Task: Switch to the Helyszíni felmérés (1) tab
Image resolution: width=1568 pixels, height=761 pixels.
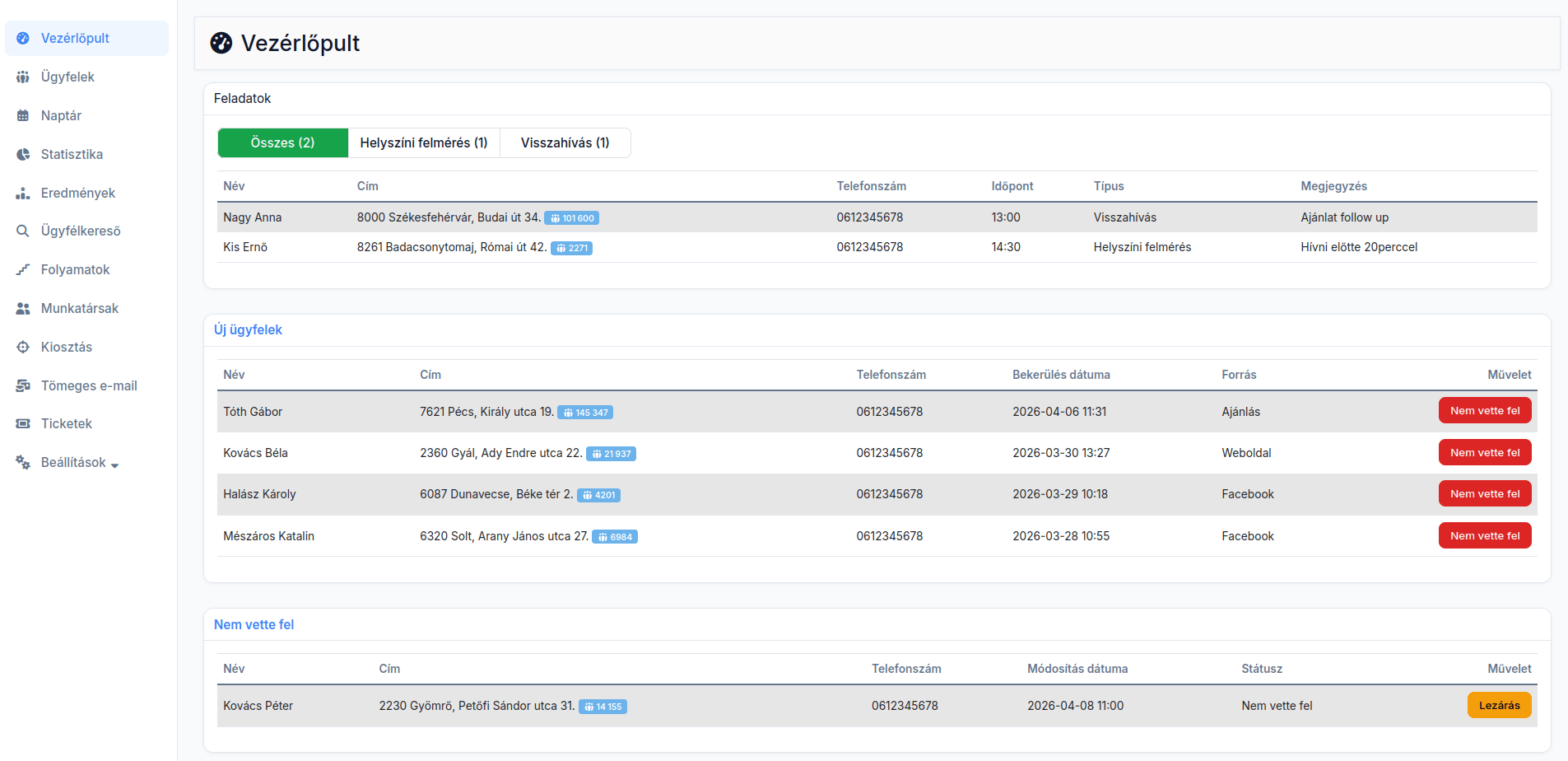Action: click(x=423, y=143)
